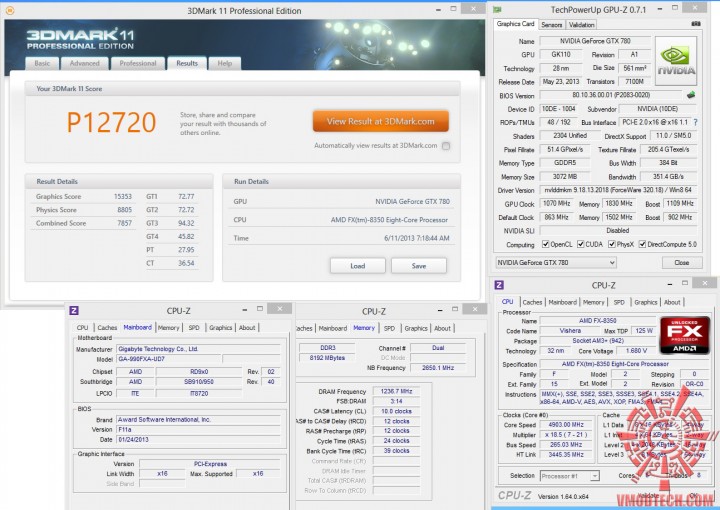Click the DRAM Frequency 1236.7 MHz value
The height and width of the screenshot is (510, 720).
(x=396, y=391)
